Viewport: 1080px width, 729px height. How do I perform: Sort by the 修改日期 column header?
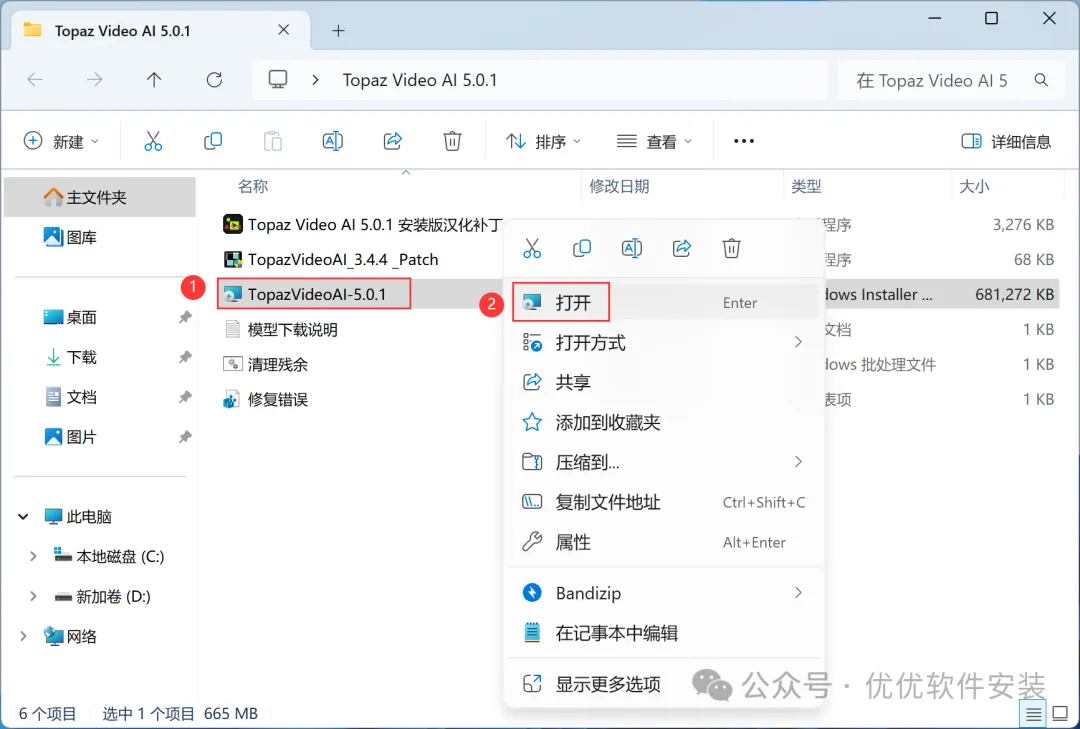tap(619, 186)
